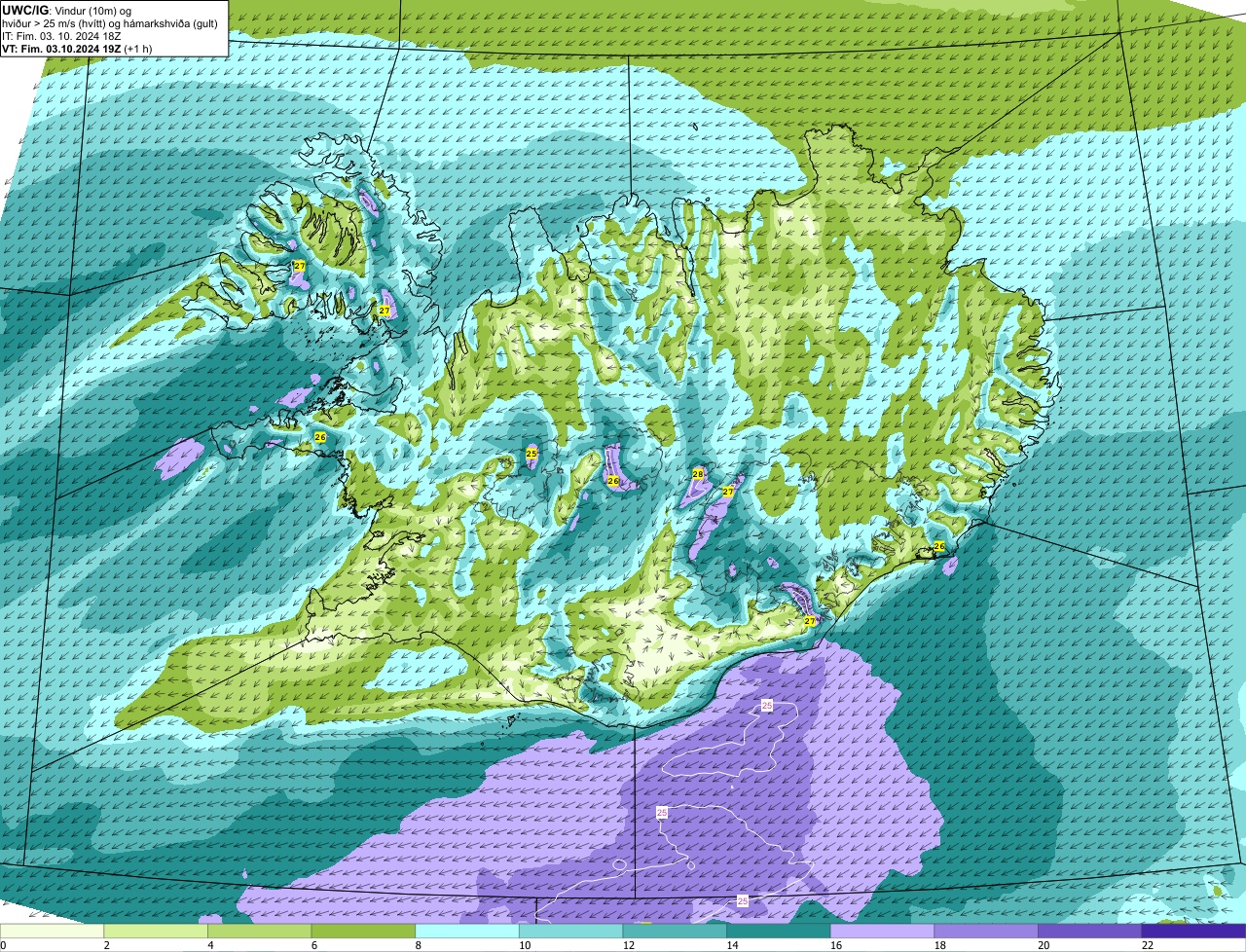Click the "IT: Fim. 03. 10. 2024 18Z" line
The image size is (1246, 952).
(x=61, y=36)
